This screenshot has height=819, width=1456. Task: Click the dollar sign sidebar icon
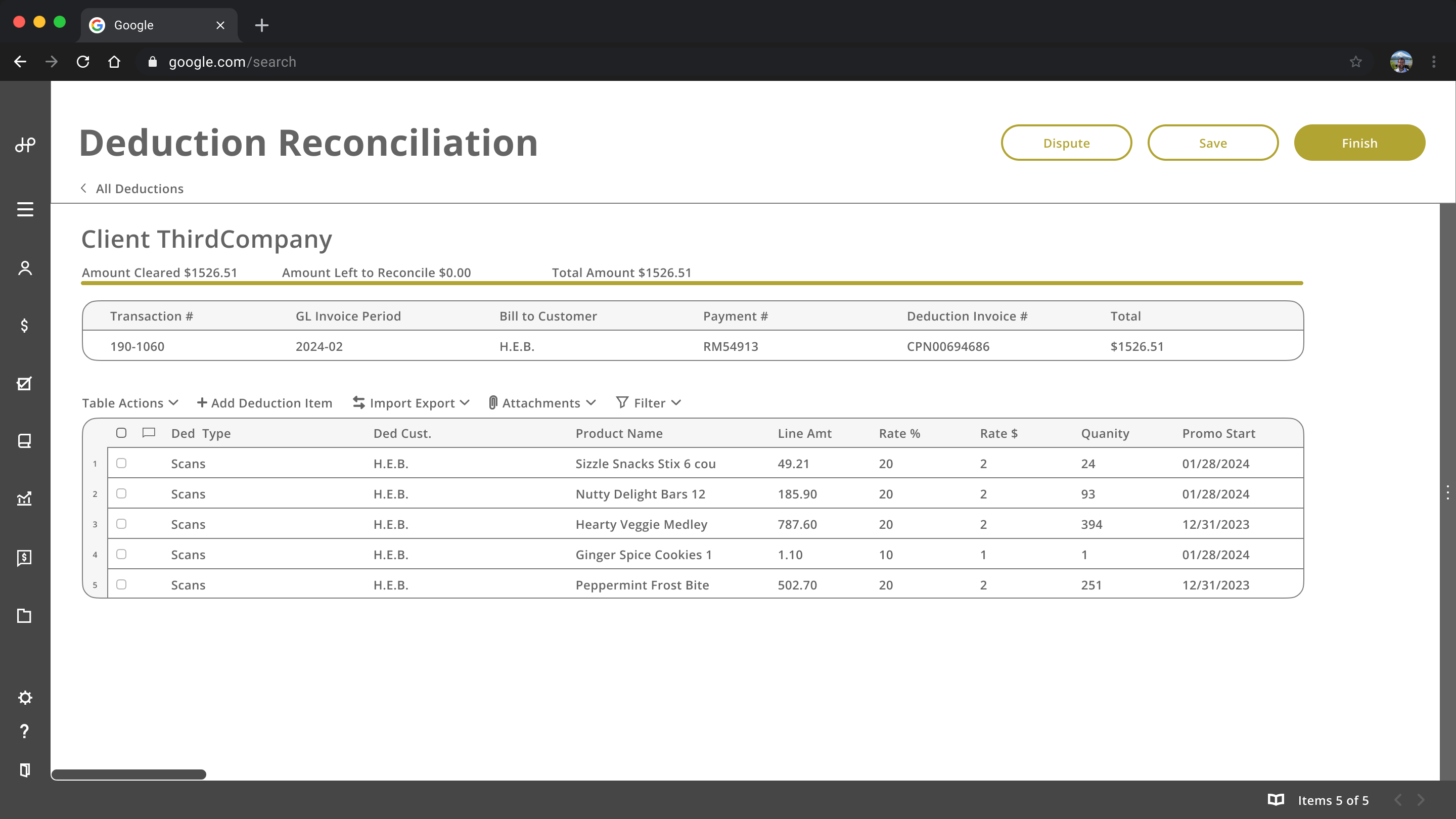pos(24,326)
